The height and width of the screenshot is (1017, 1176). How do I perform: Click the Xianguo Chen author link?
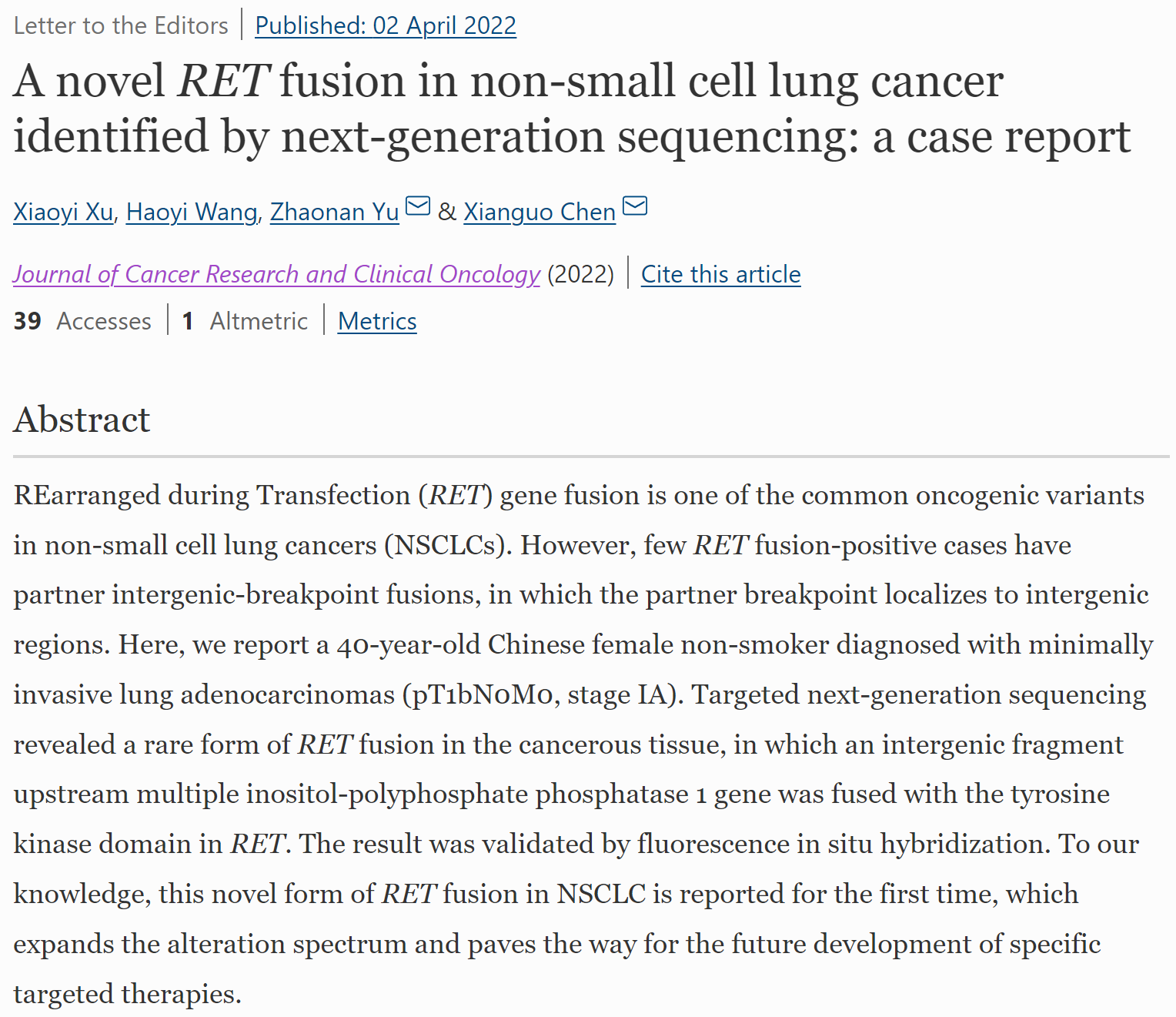click(x=539, y=212)
